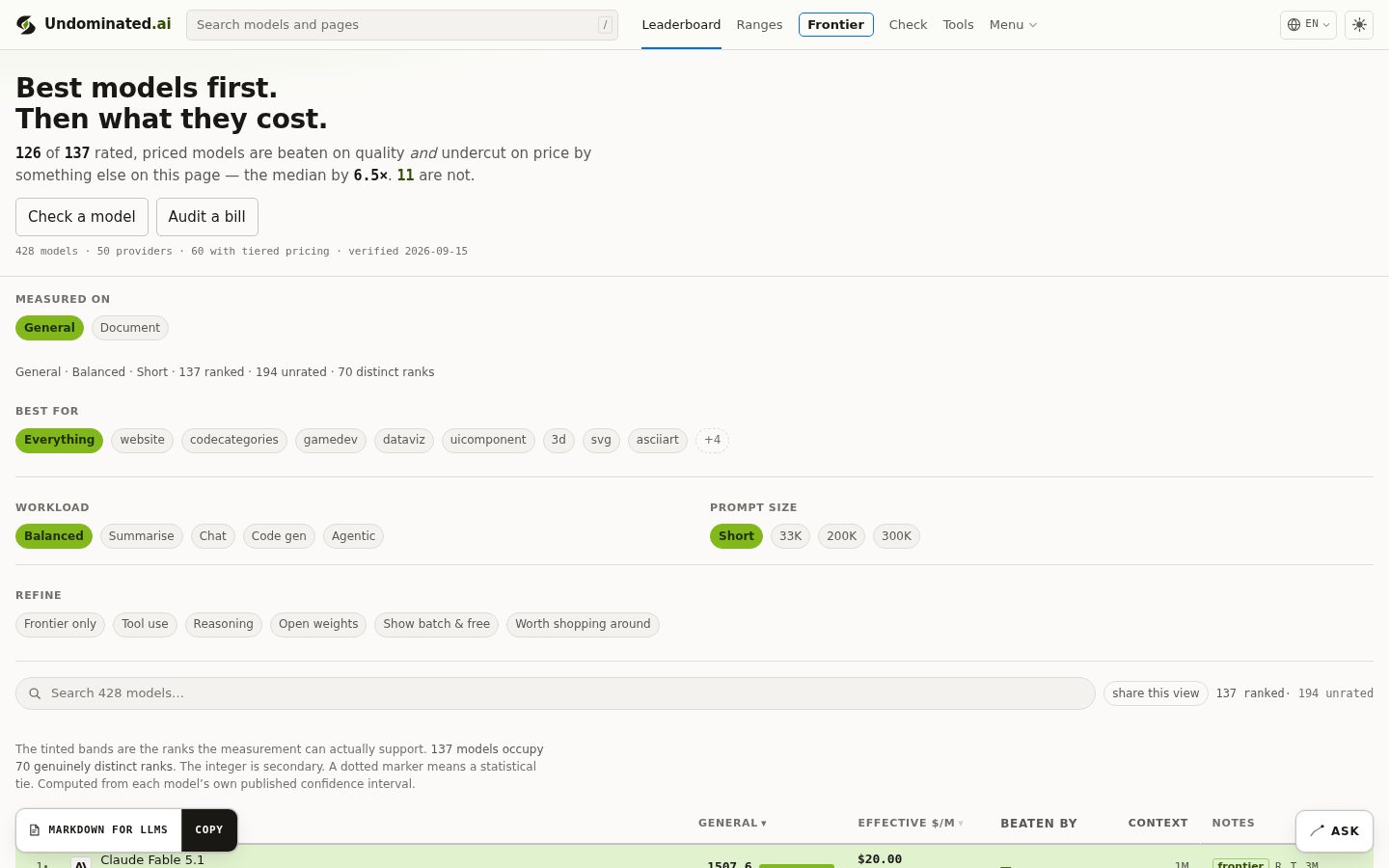Choose the dataviz category chip
Viewport: 1389px width, 868px height.
pyautogui.click(x=404, y=440)
